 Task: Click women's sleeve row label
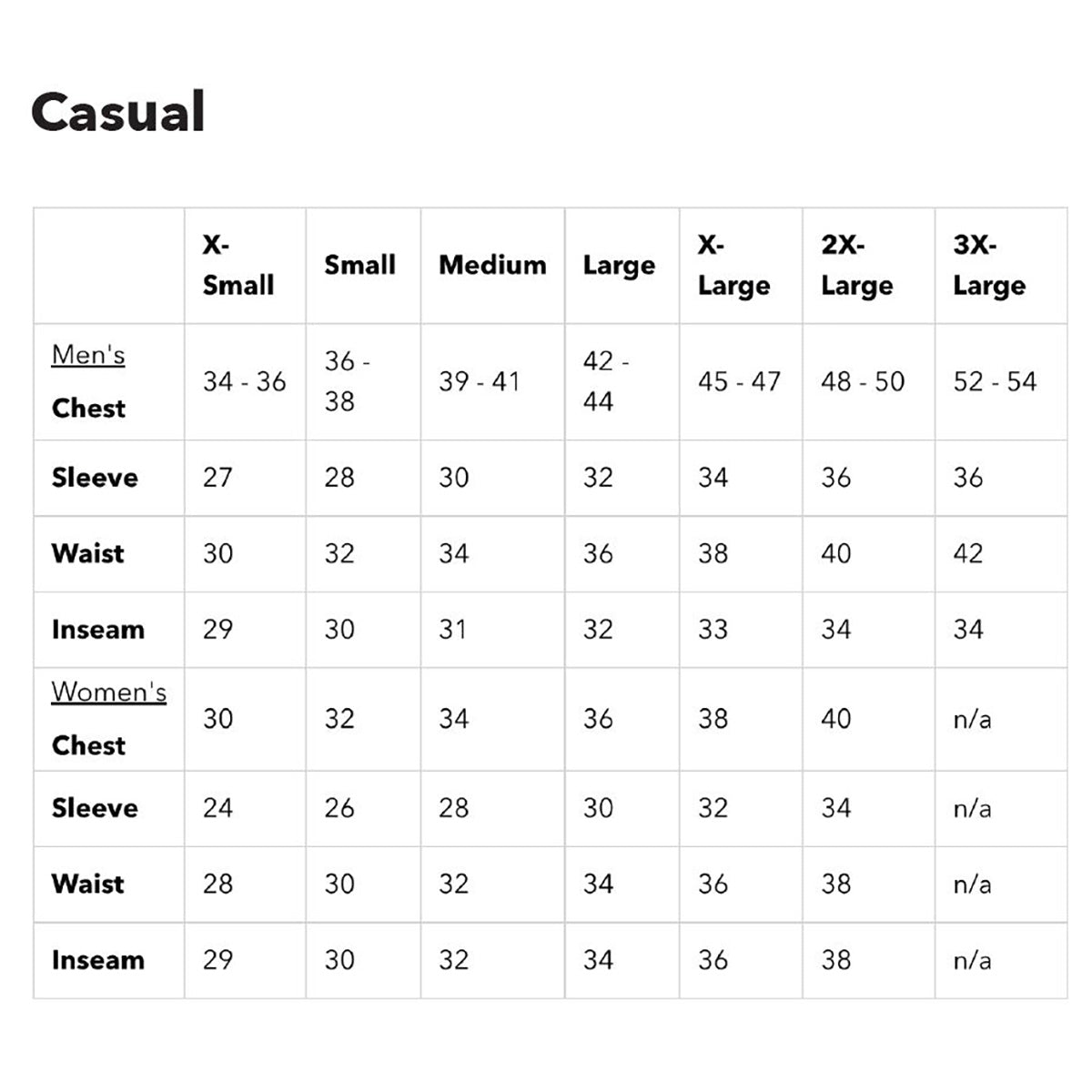[95, 808]
